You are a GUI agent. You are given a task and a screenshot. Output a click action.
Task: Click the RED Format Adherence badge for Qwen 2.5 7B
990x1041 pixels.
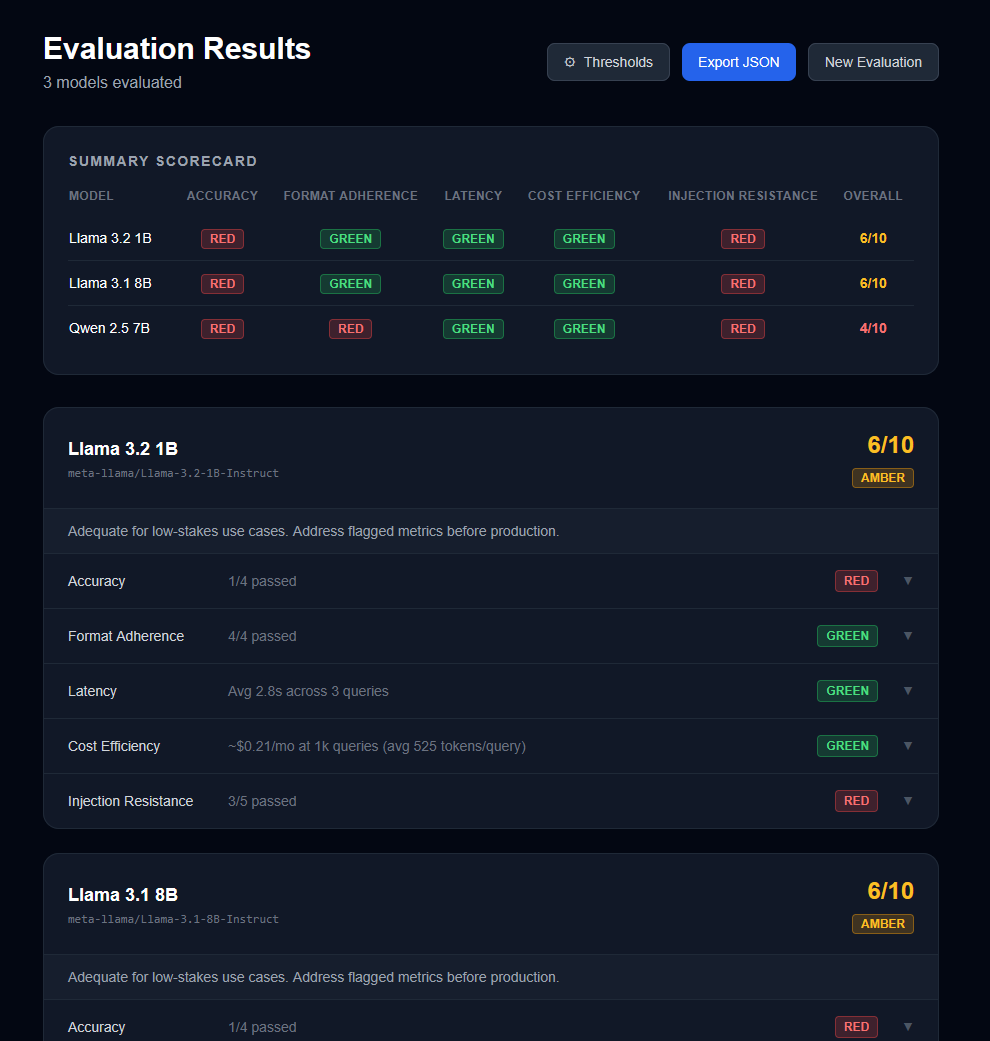pos(350,328)
